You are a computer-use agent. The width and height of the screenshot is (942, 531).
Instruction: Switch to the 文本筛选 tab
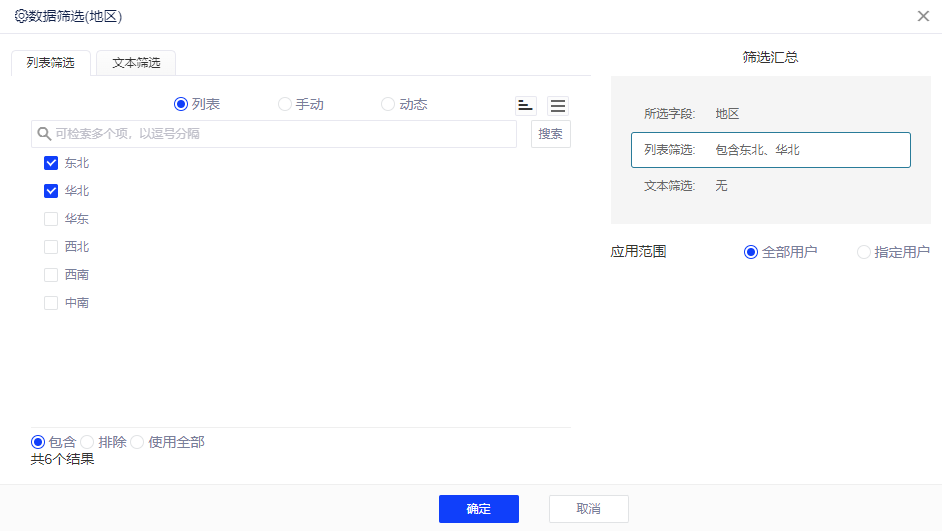136,62
